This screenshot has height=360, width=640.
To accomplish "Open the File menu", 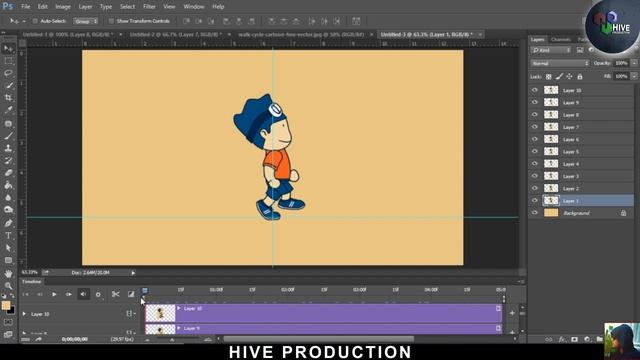I will coord(25,7).
